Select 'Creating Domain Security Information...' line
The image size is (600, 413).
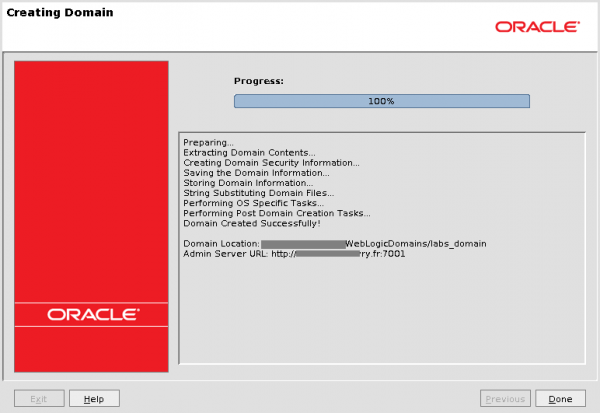[x=271, y=163]
